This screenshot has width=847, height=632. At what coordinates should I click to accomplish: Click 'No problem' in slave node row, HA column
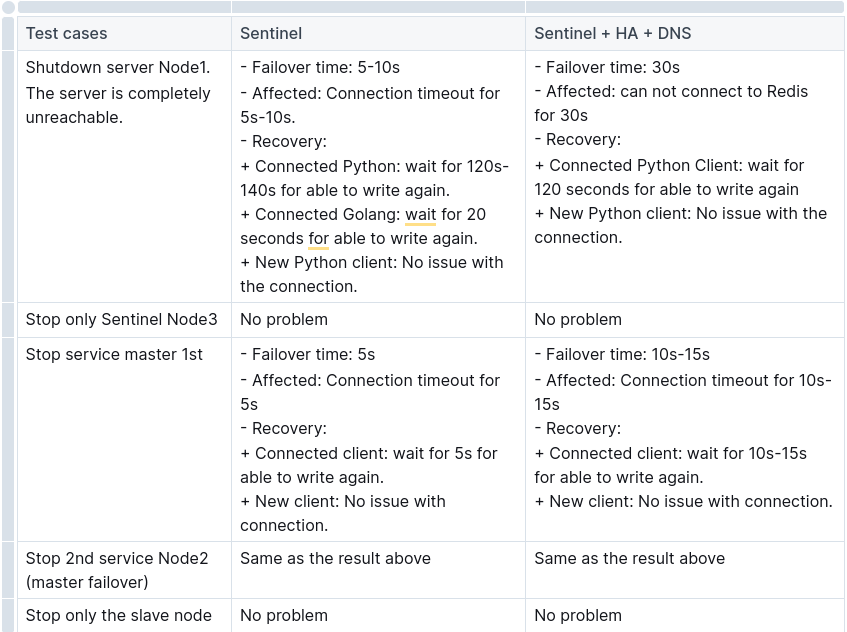click(578, 616)
